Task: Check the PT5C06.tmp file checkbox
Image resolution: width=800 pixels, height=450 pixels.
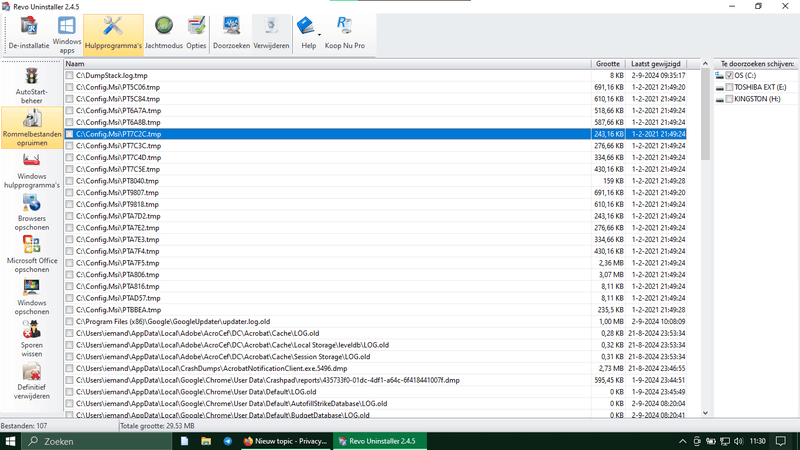Action: pyautogui.click(x=69, y=87)
